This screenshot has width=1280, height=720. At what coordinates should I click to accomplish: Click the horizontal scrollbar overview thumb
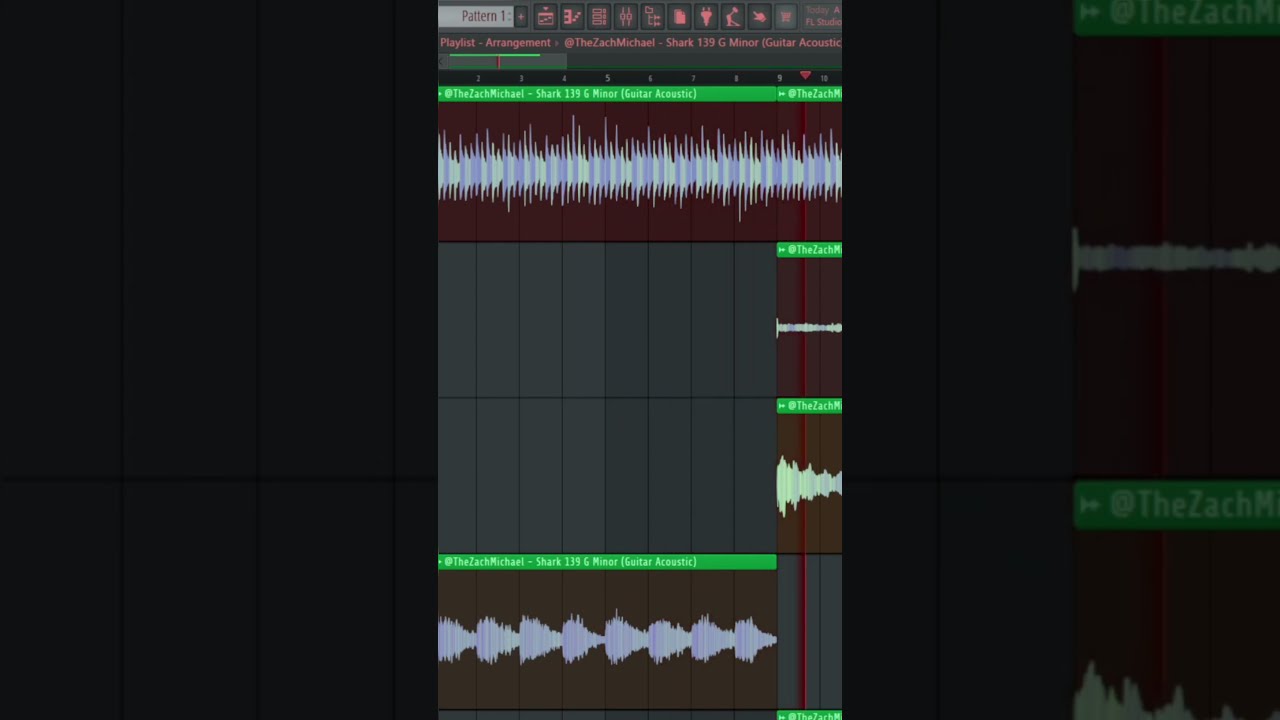tap(508, 62)
